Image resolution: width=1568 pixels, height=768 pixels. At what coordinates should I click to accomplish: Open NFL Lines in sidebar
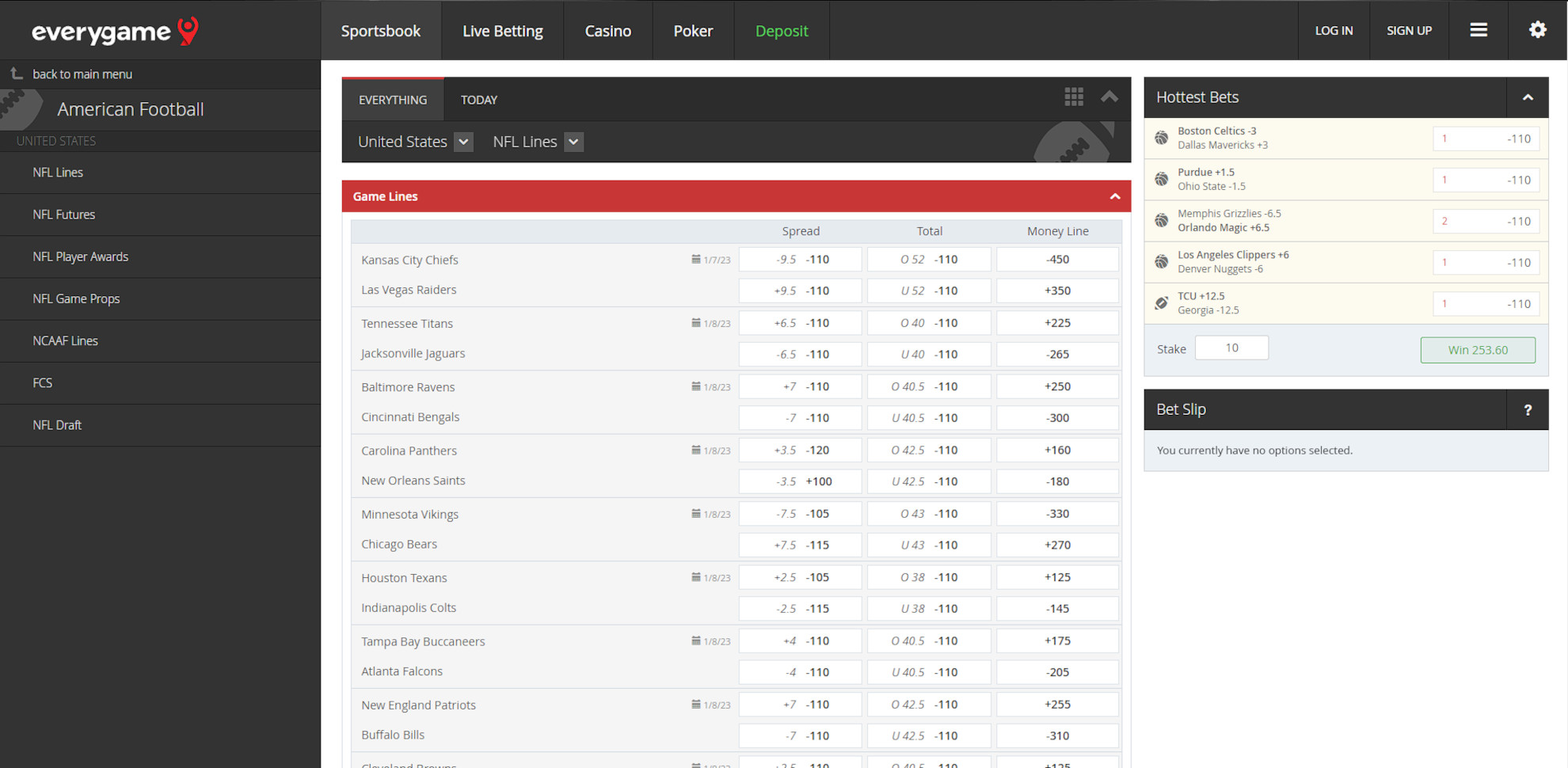[160, 173]
